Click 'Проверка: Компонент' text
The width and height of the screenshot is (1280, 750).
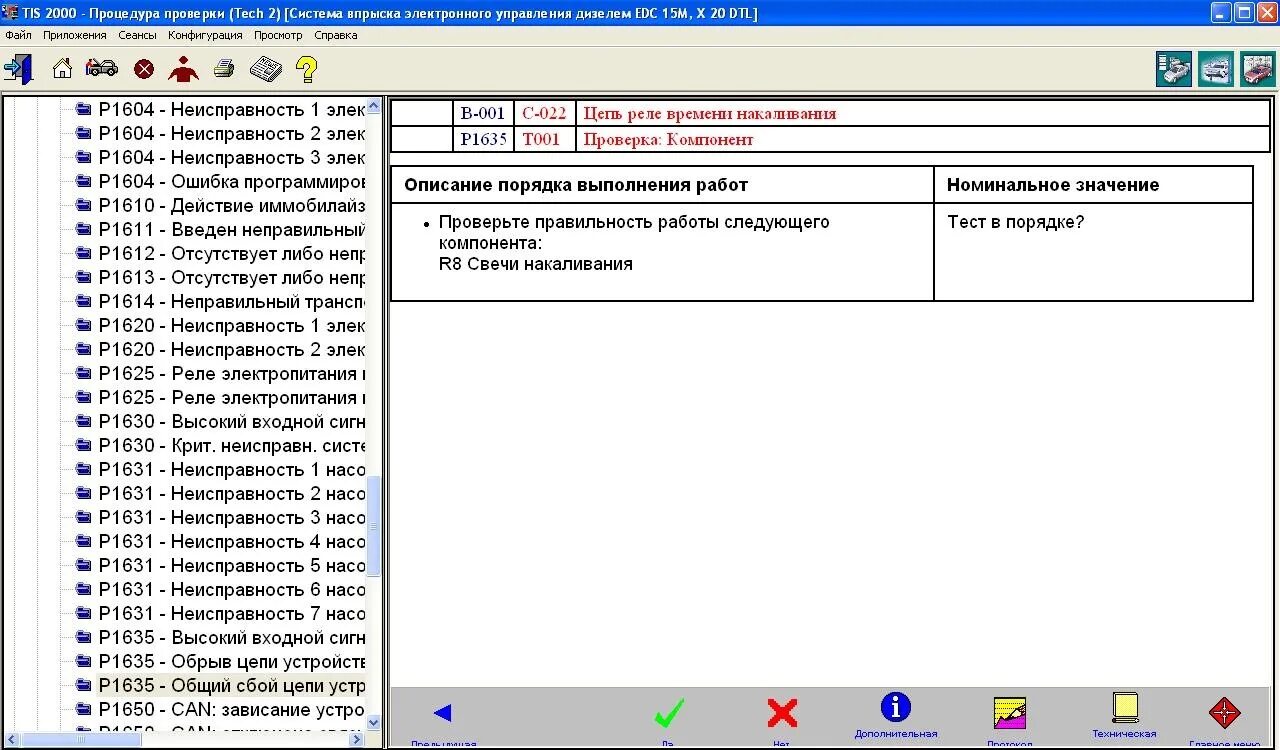(668, 139)
